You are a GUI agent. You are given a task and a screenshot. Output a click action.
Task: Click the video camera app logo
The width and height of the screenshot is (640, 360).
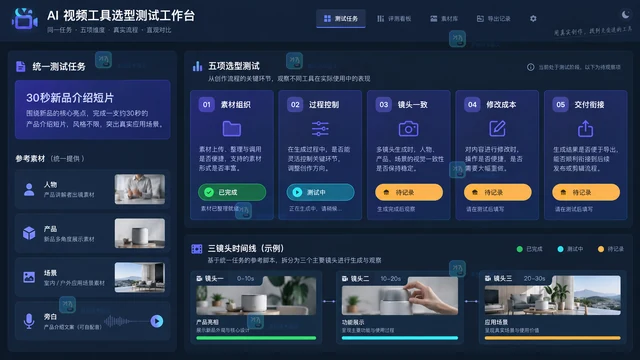point(24,19)
